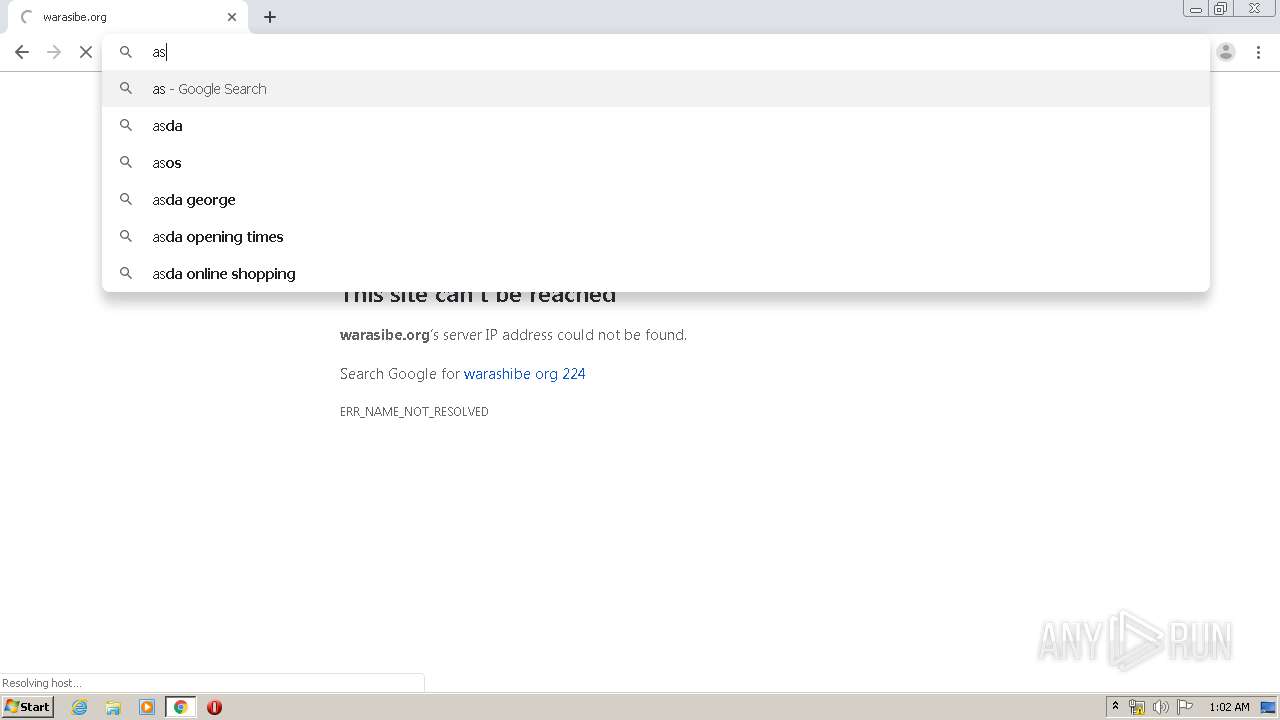Open the Windows Start menu
Image resolution: width=1280 pixels, height=720 pixels.
(x=28, y=707)
